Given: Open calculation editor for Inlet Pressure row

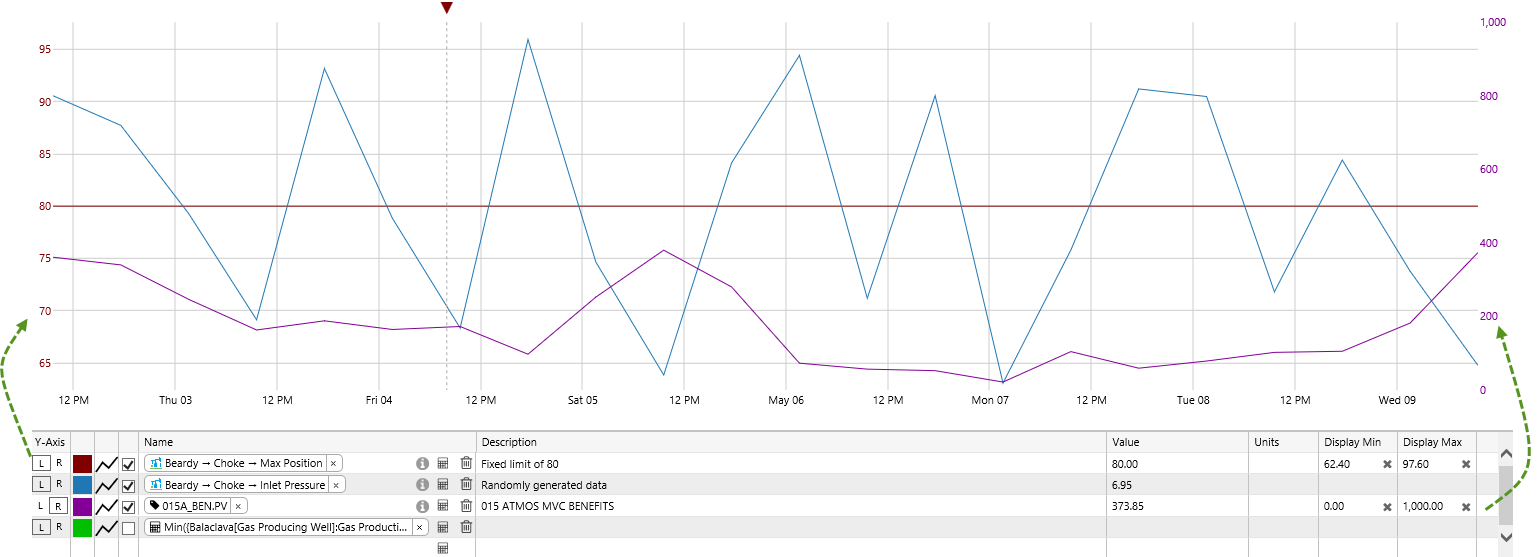Looking at the screenshot, I should [x=443, y=485].
